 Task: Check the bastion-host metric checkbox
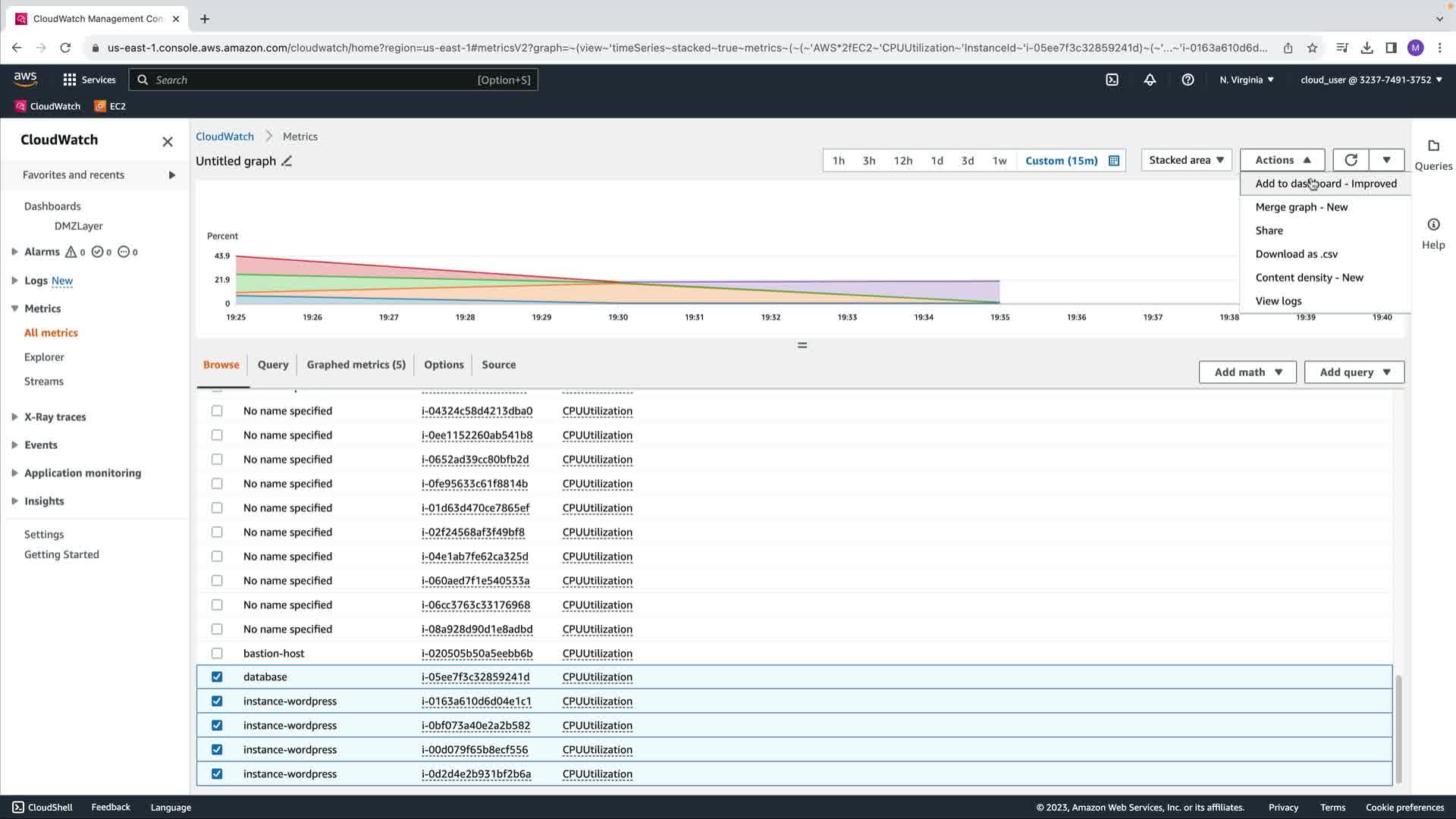pyautogui.click(x=217, y=653)
